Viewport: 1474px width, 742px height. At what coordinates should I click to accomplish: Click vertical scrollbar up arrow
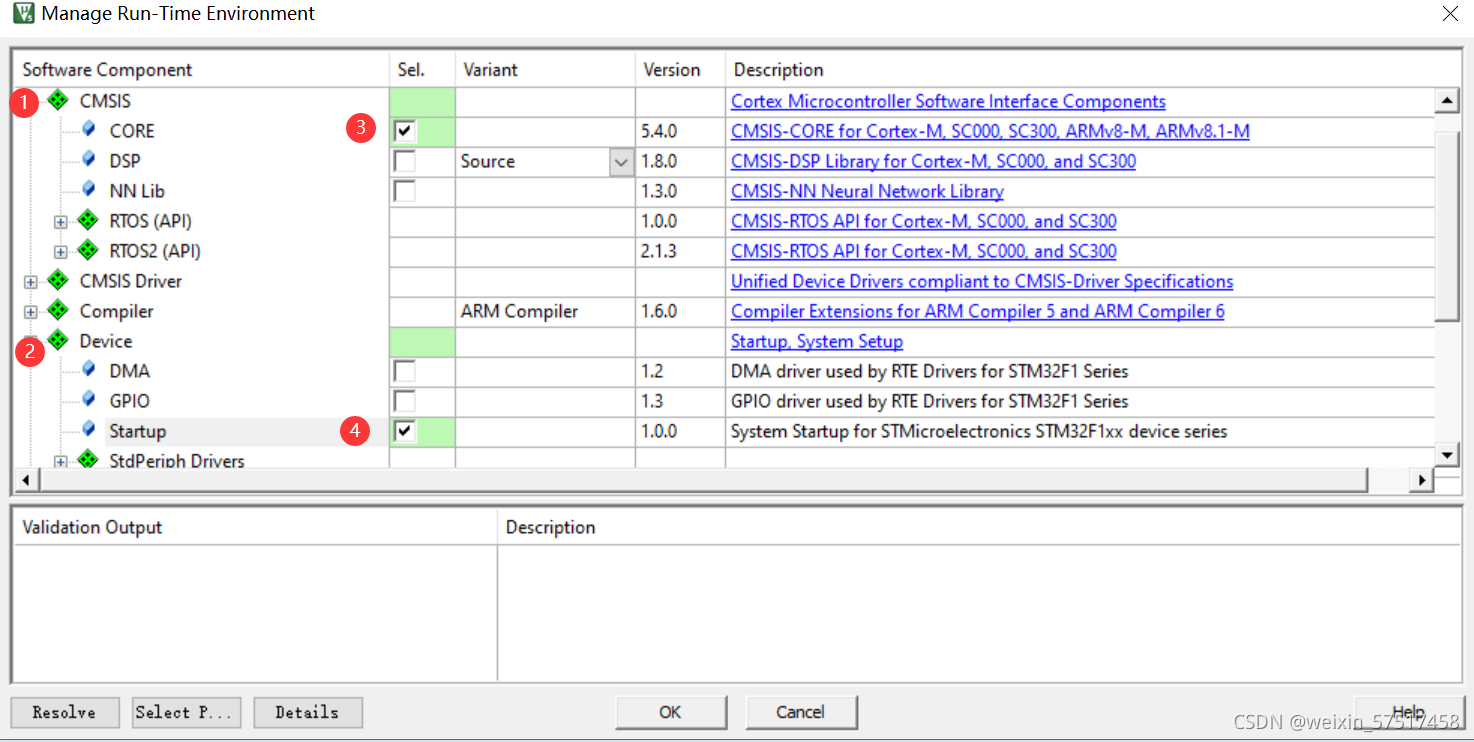1447,101
